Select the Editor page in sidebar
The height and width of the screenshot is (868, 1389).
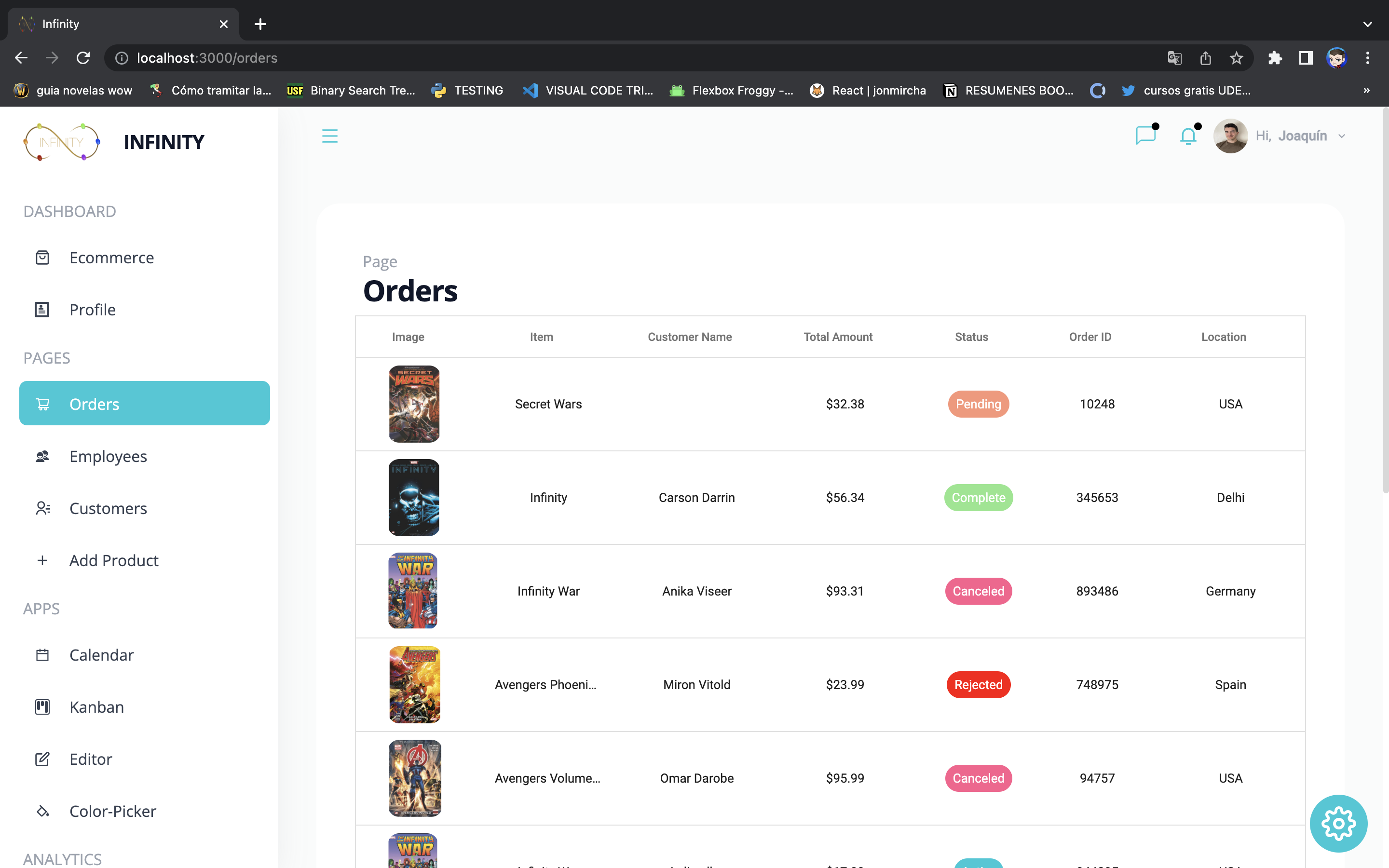click(x=91, y=759)
